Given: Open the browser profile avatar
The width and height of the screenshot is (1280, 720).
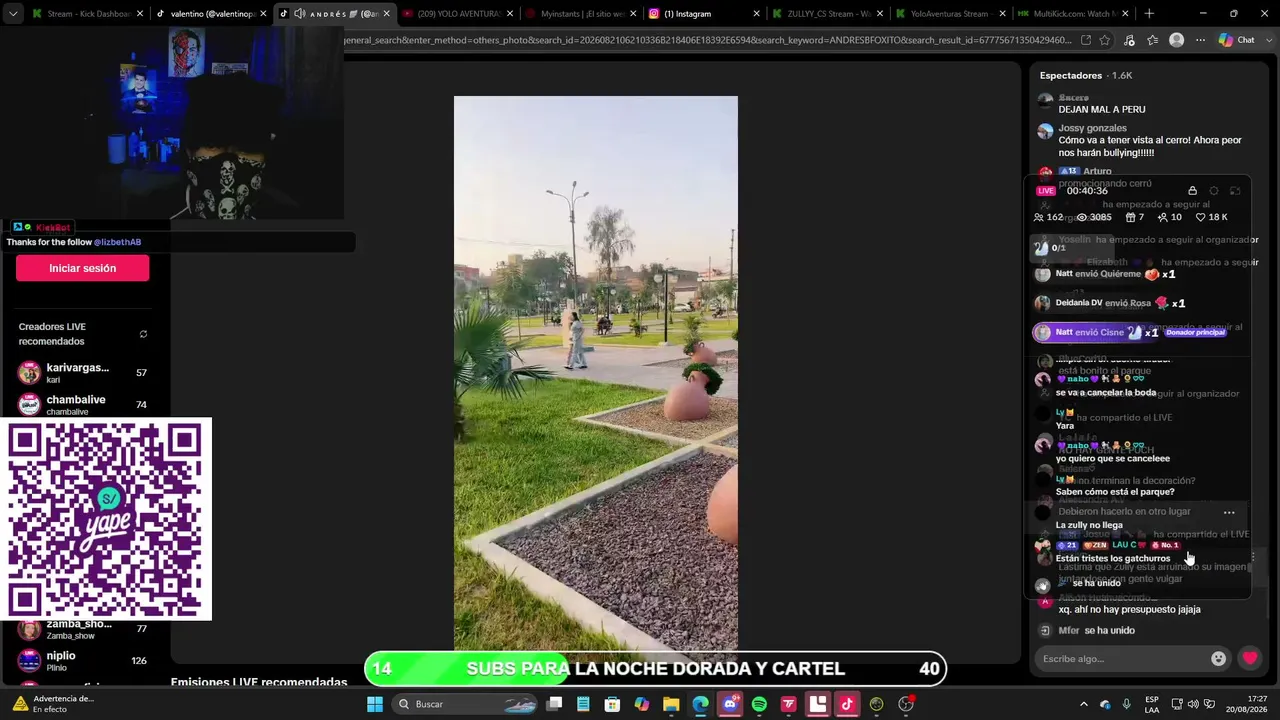Looking at the screenshot, I should tap(1177, 40).
